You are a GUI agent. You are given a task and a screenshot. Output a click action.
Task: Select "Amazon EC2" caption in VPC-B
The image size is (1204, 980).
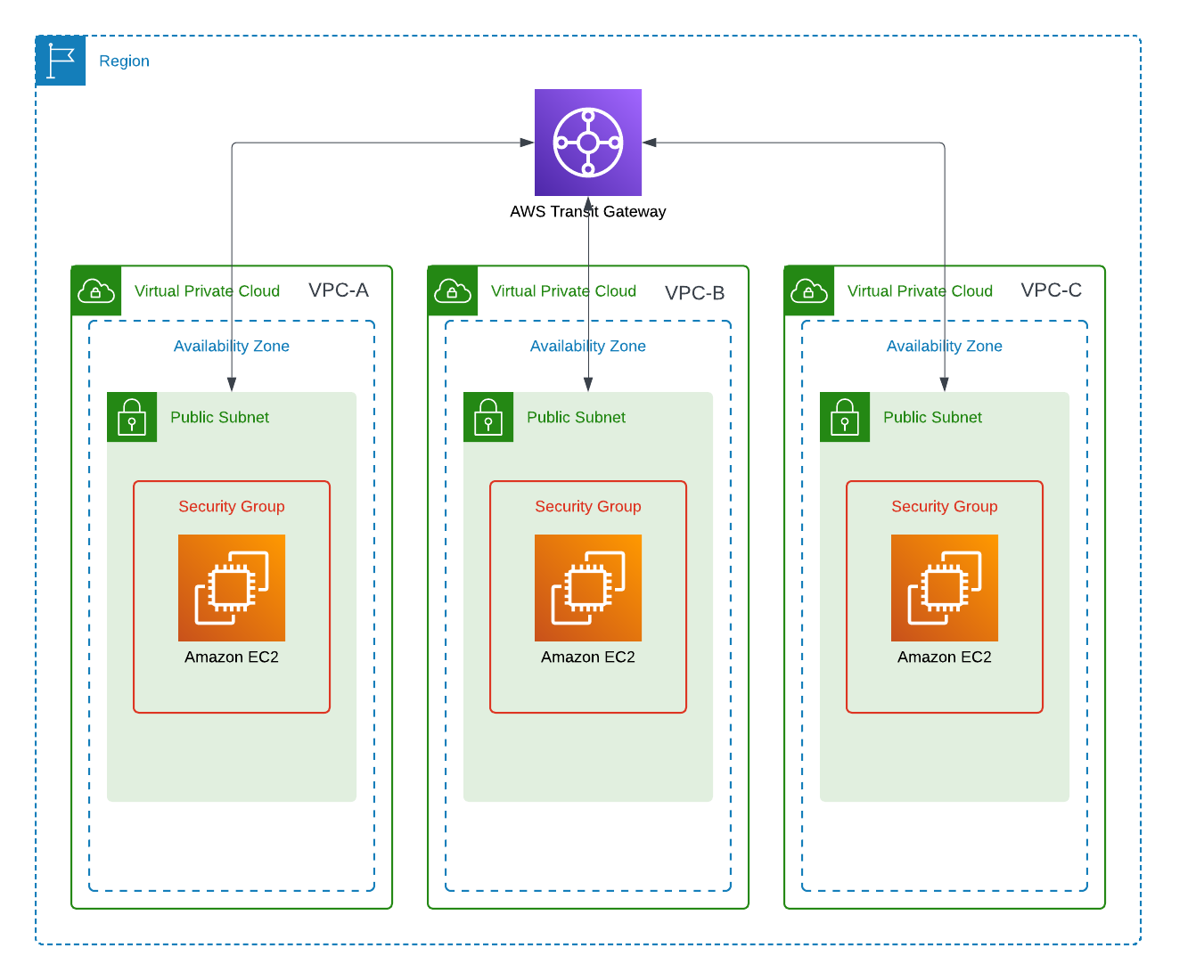click(588, 657)
